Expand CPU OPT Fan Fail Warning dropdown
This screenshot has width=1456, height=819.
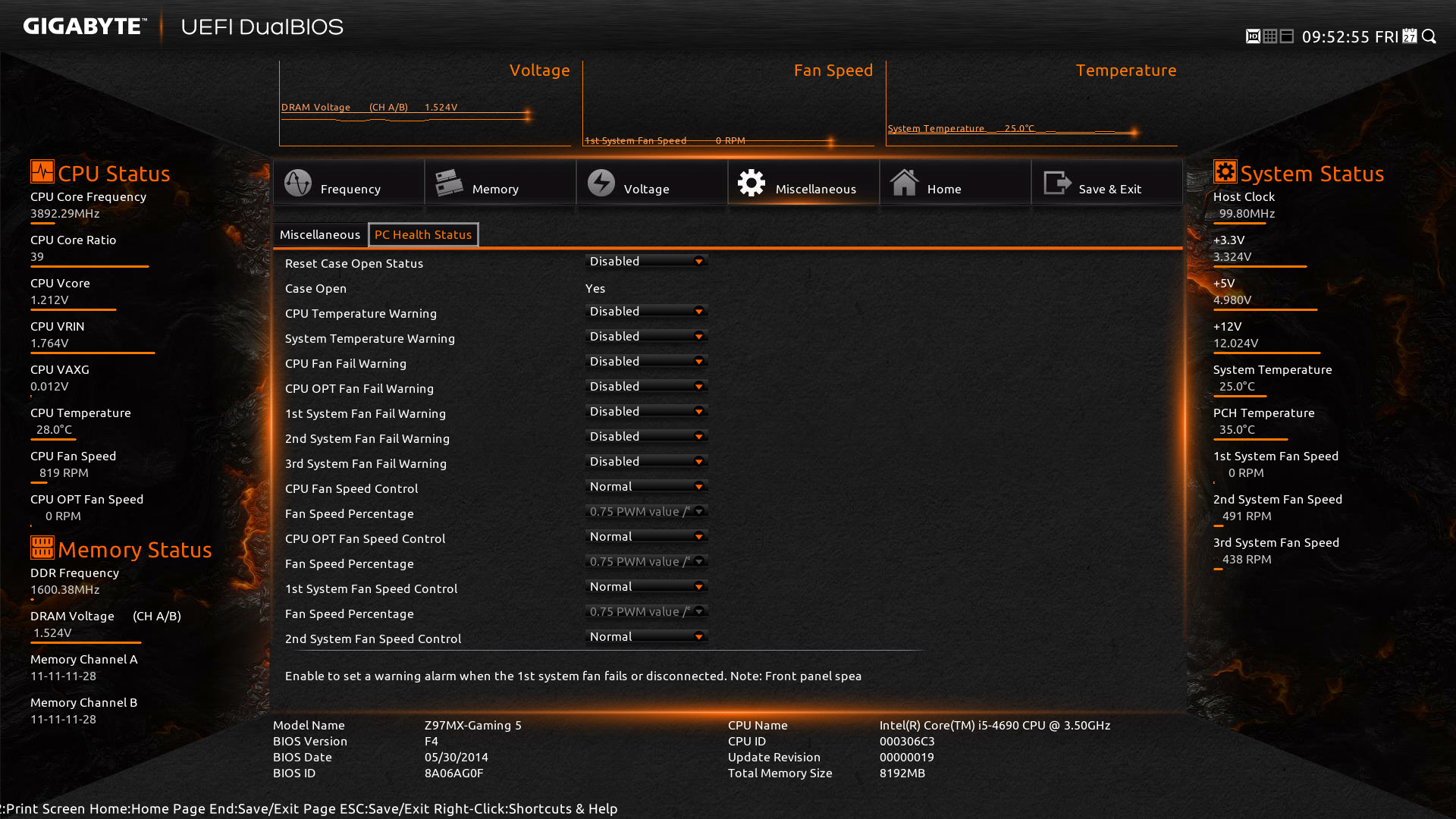click(647, 387)
